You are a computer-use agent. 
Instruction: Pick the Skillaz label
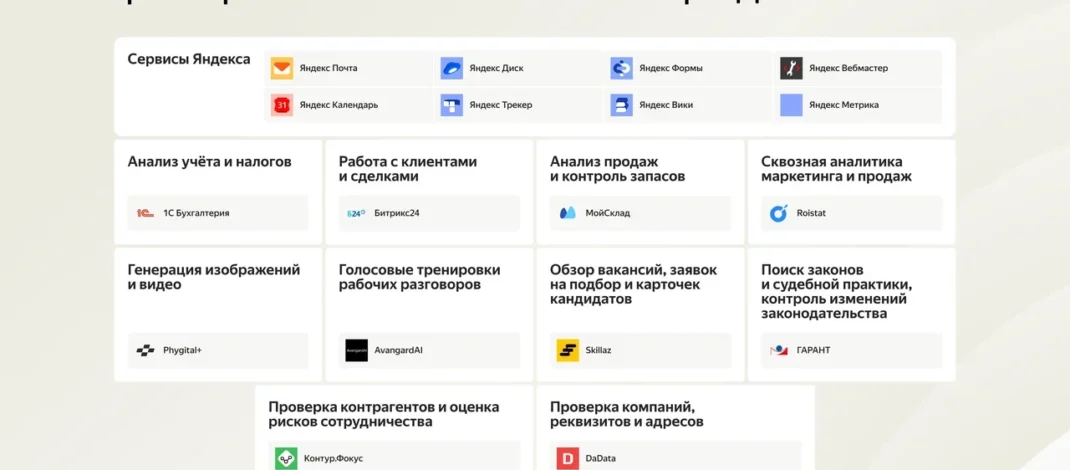[x=598, y=351]
